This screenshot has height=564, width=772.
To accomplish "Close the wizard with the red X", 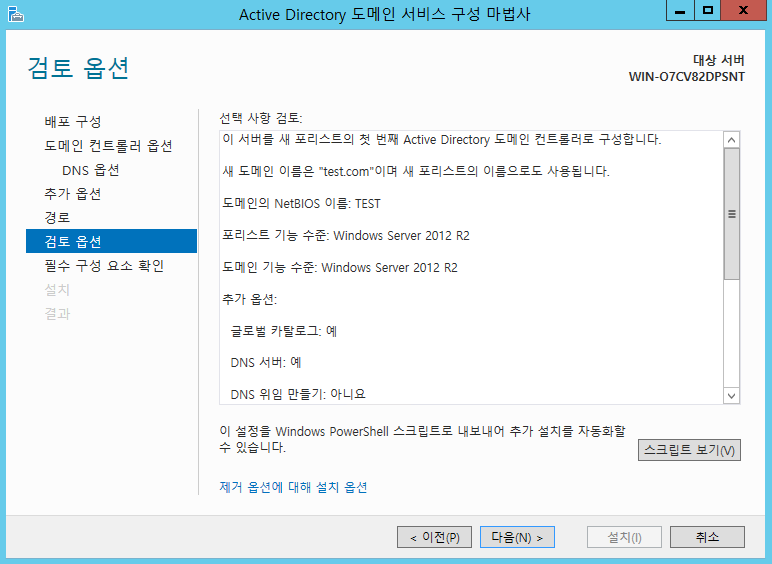I will point(743,11).
